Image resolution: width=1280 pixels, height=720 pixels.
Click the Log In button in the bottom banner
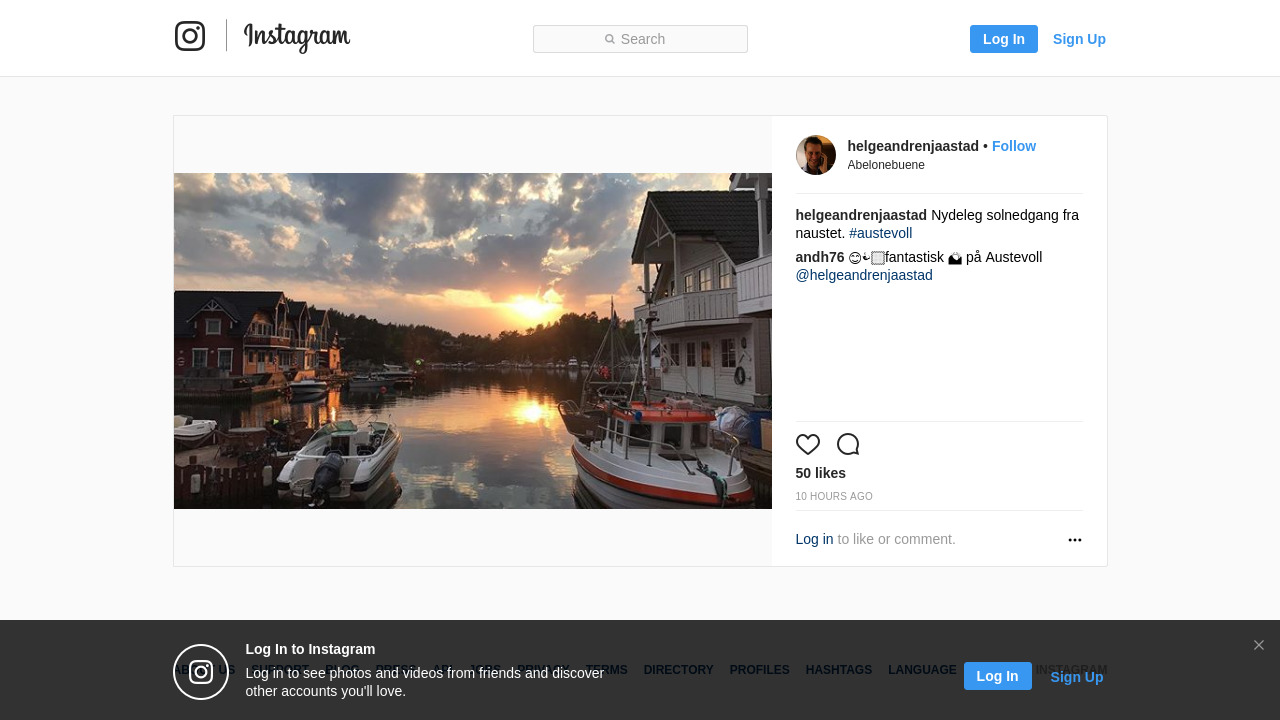tap(998, 676)
